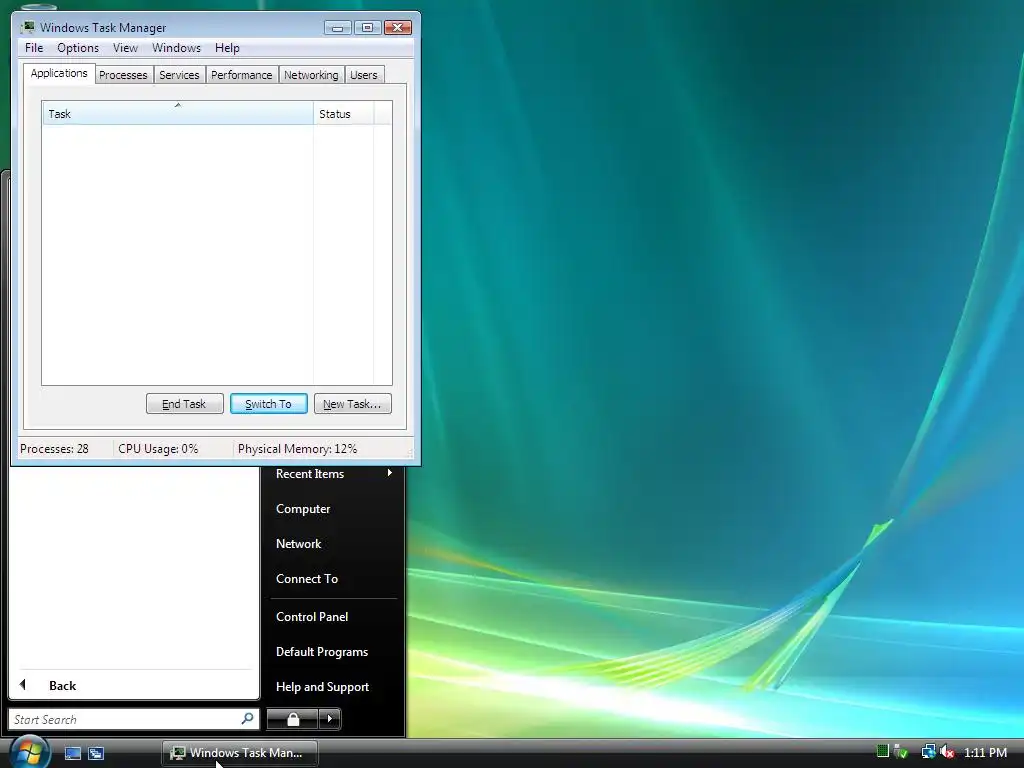Click Switch between windows quick launch icon
Screen dimensions: 1024x768
pyautogui.click(x=96, y=753)
